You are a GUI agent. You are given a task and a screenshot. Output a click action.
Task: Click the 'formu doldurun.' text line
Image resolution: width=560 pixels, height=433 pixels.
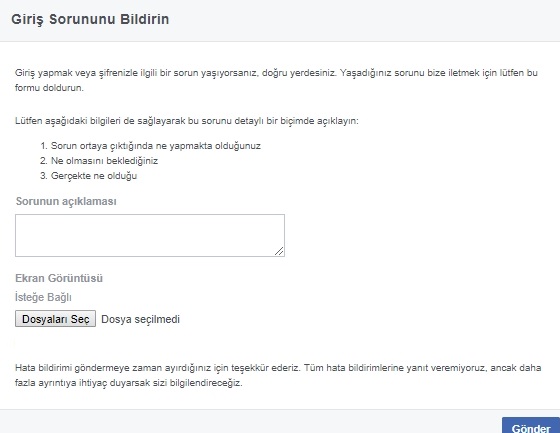coord(49,88)
